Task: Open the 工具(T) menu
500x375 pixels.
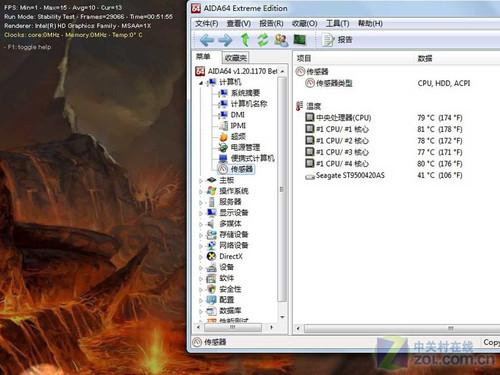Action: (x=337, y=23)
